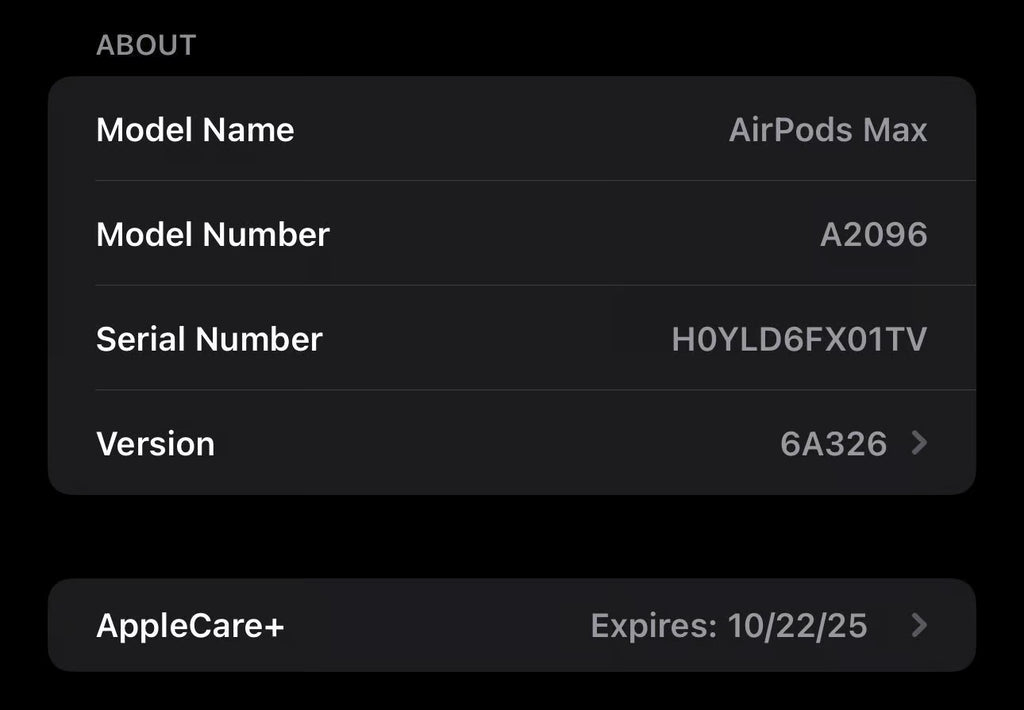1024x710 pixels.
Task: Tap the AppleCare+ label
Action: 190,624
